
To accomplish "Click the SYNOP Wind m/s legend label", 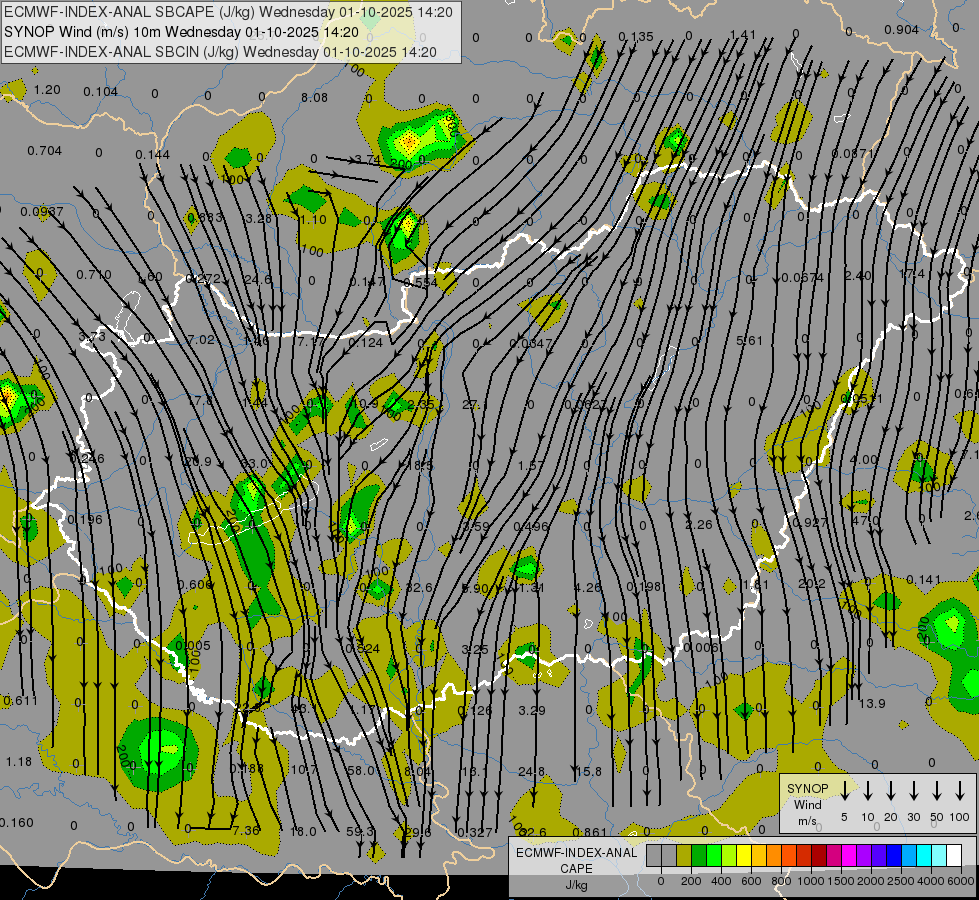I will (x=807, y=804).
